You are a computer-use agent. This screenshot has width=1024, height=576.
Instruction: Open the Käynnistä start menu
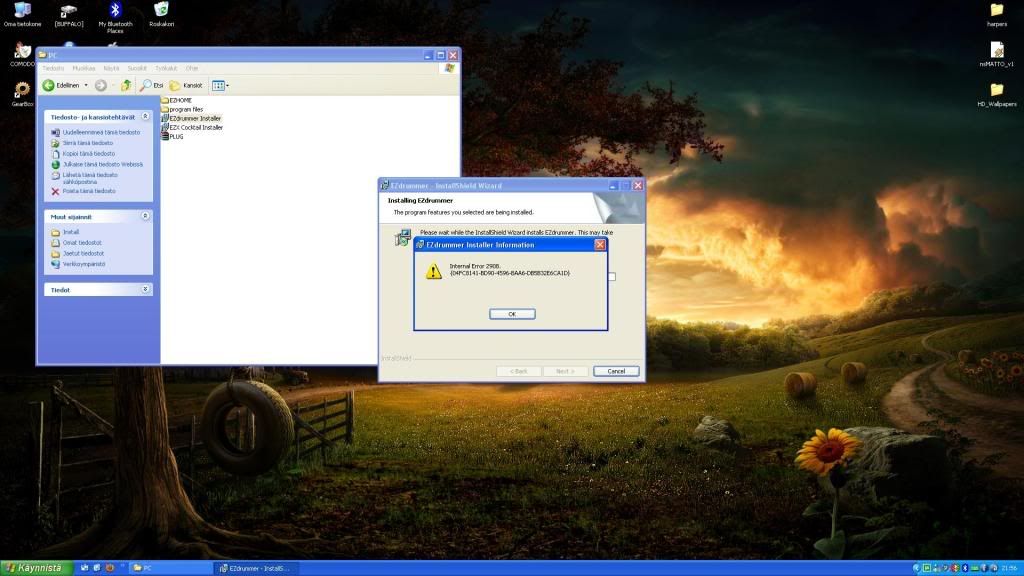[35, 568]
